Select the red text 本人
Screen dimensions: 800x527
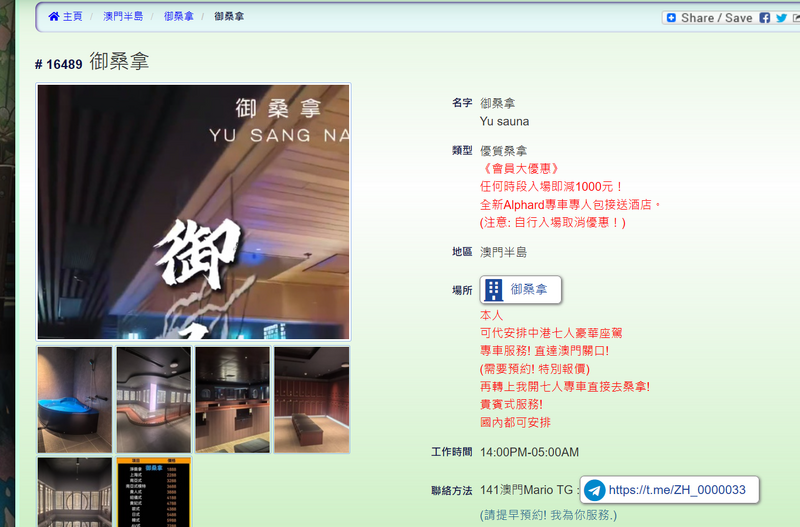point(491,315)
